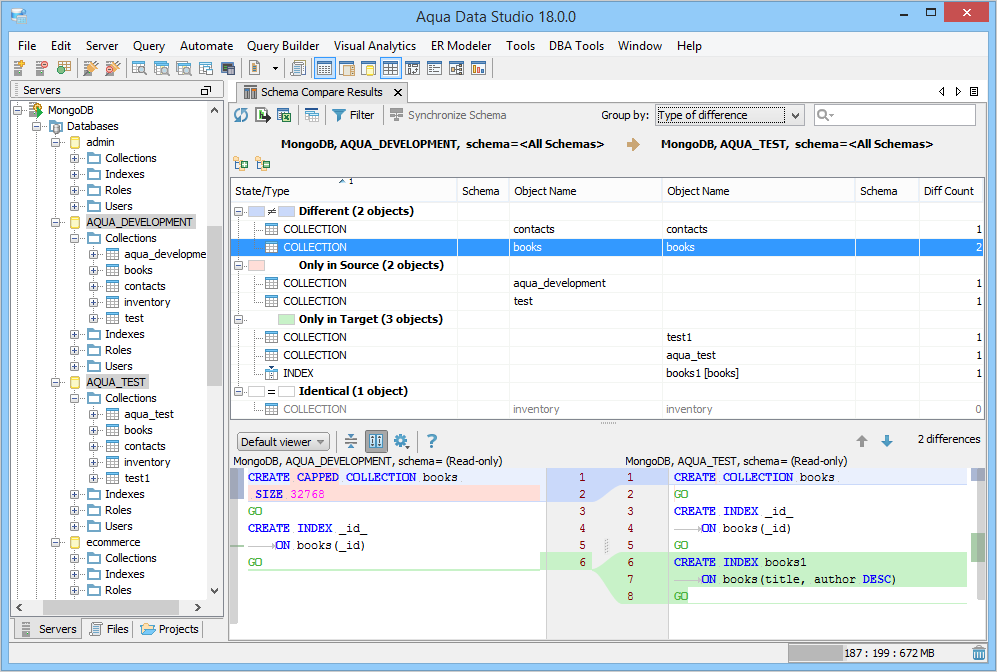Screen dimensions: 997x672
Task: Open the DBA Tools menu
Action: click(x=576, y=46)
